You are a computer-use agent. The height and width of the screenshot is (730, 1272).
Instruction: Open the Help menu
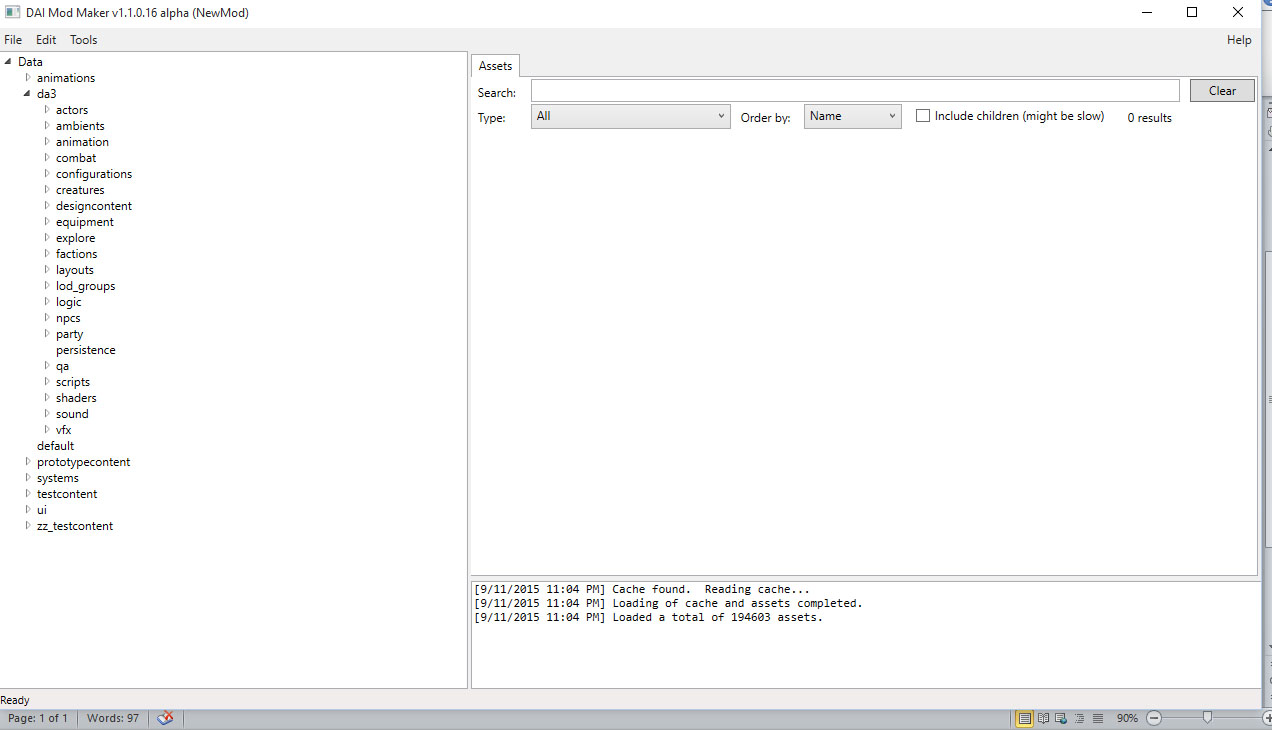point(1239,40)
